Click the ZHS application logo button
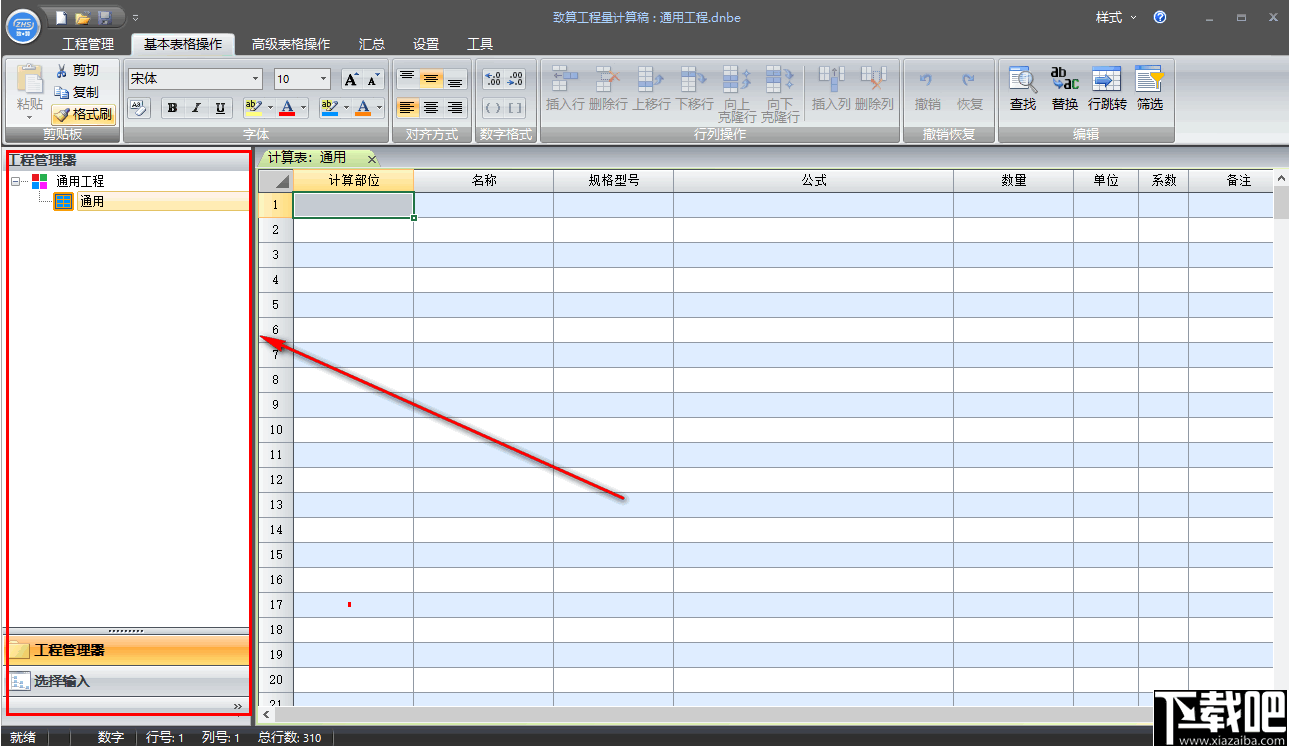This screenshot has height=746, width=1289. coord(22,24)
